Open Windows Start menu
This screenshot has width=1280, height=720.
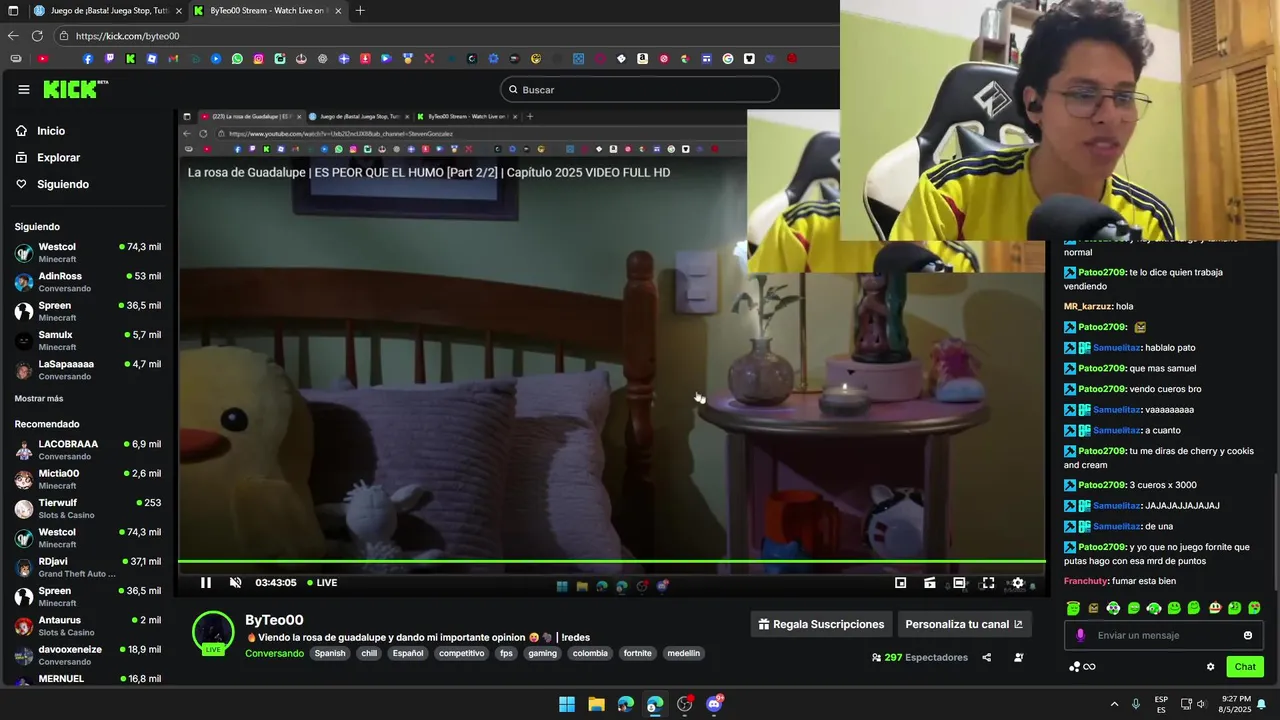(x=567, y=704)
